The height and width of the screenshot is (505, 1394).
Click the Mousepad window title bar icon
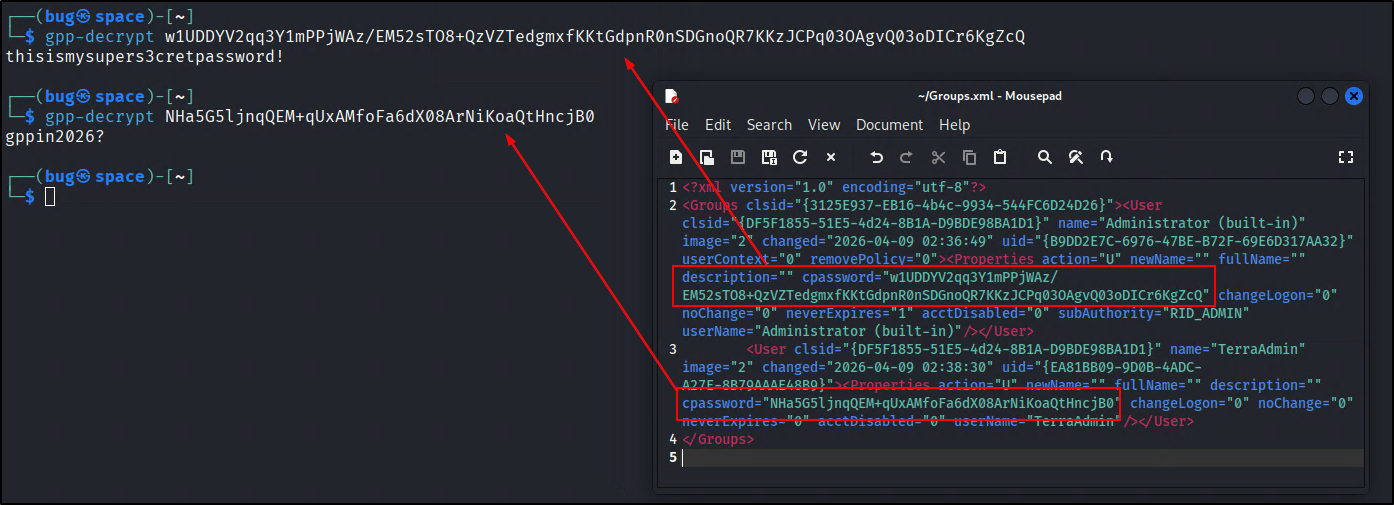(673, 96)
